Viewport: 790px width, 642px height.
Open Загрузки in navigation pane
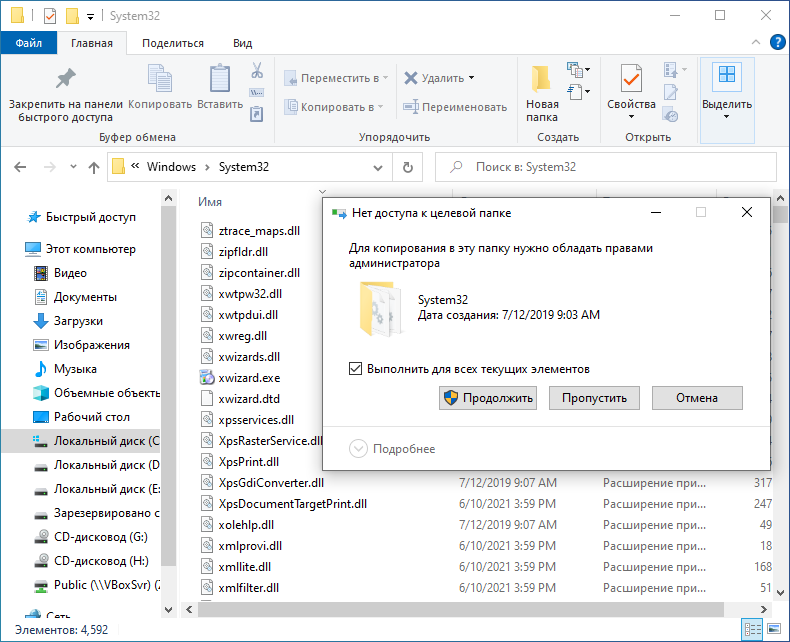(x=78, y=321)
